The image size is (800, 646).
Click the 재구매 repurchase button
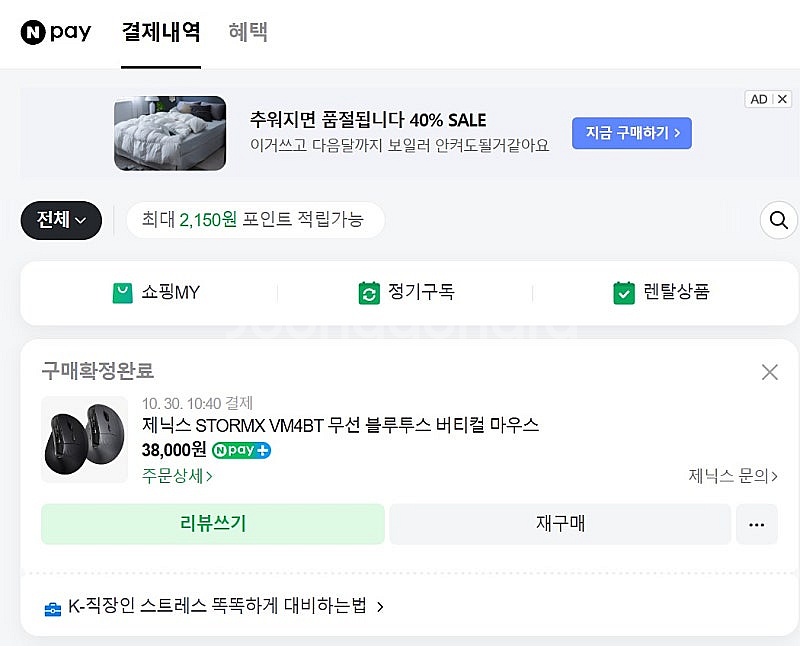tap(560, 524)
